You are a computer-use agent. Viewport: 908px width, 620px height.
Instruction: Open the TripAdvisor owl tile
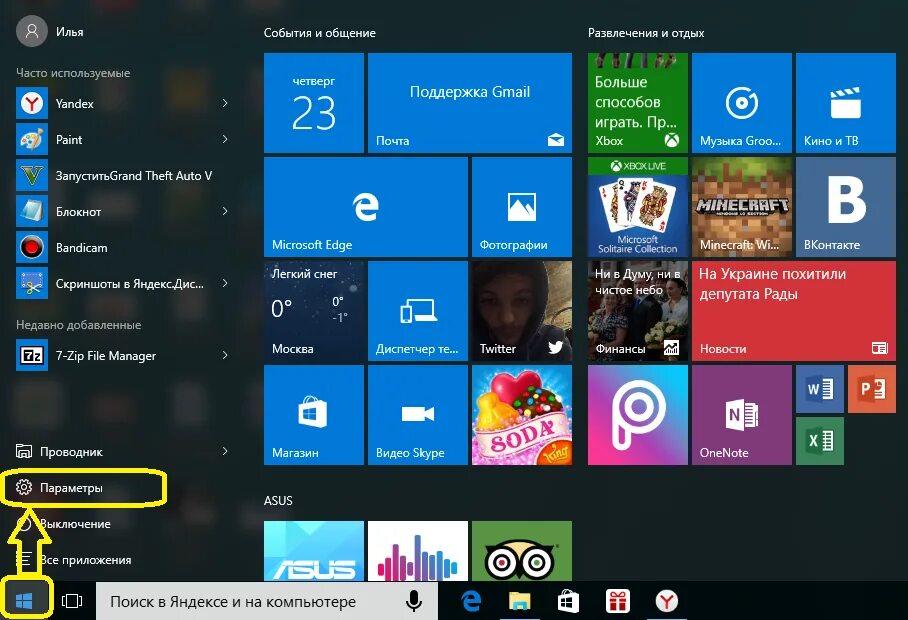[x=522, y=551]
